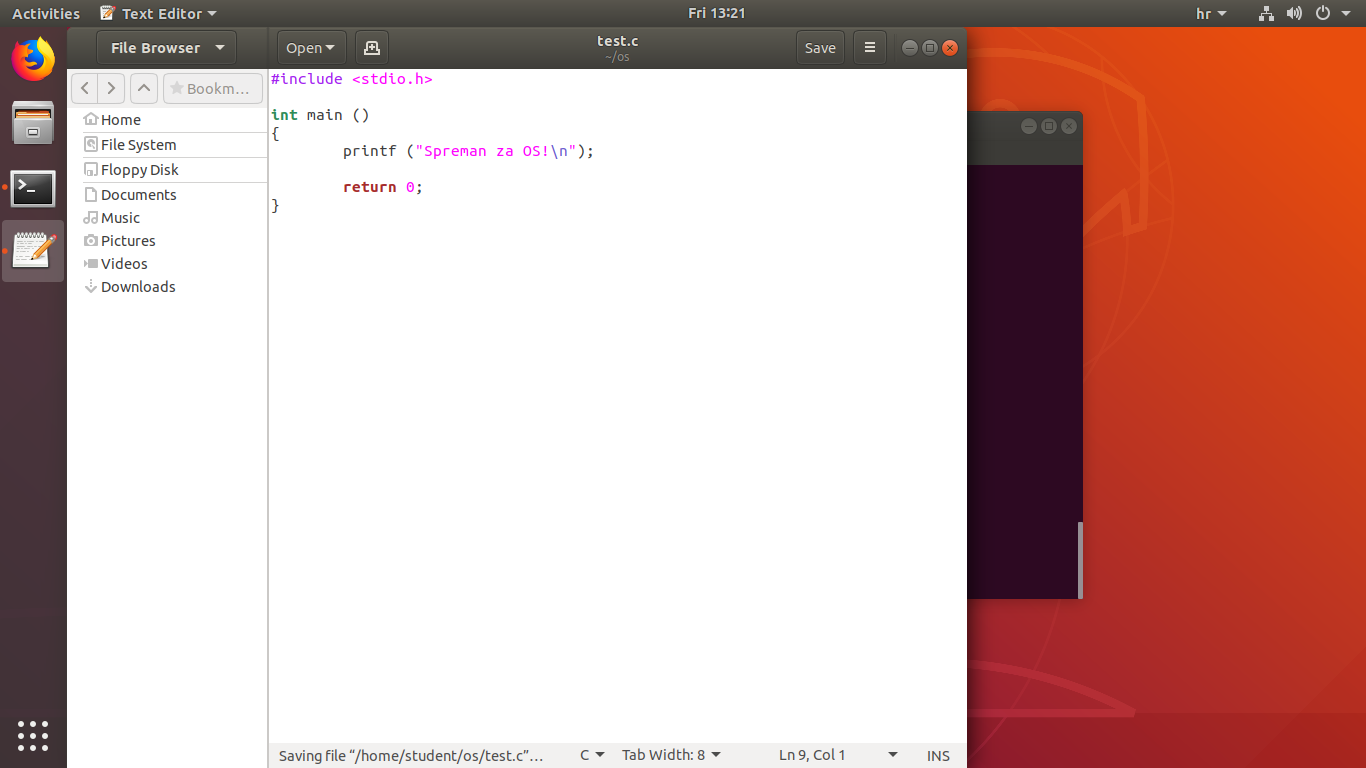Close the background terminal window
1366x768 pixels.
point(1069,126)
